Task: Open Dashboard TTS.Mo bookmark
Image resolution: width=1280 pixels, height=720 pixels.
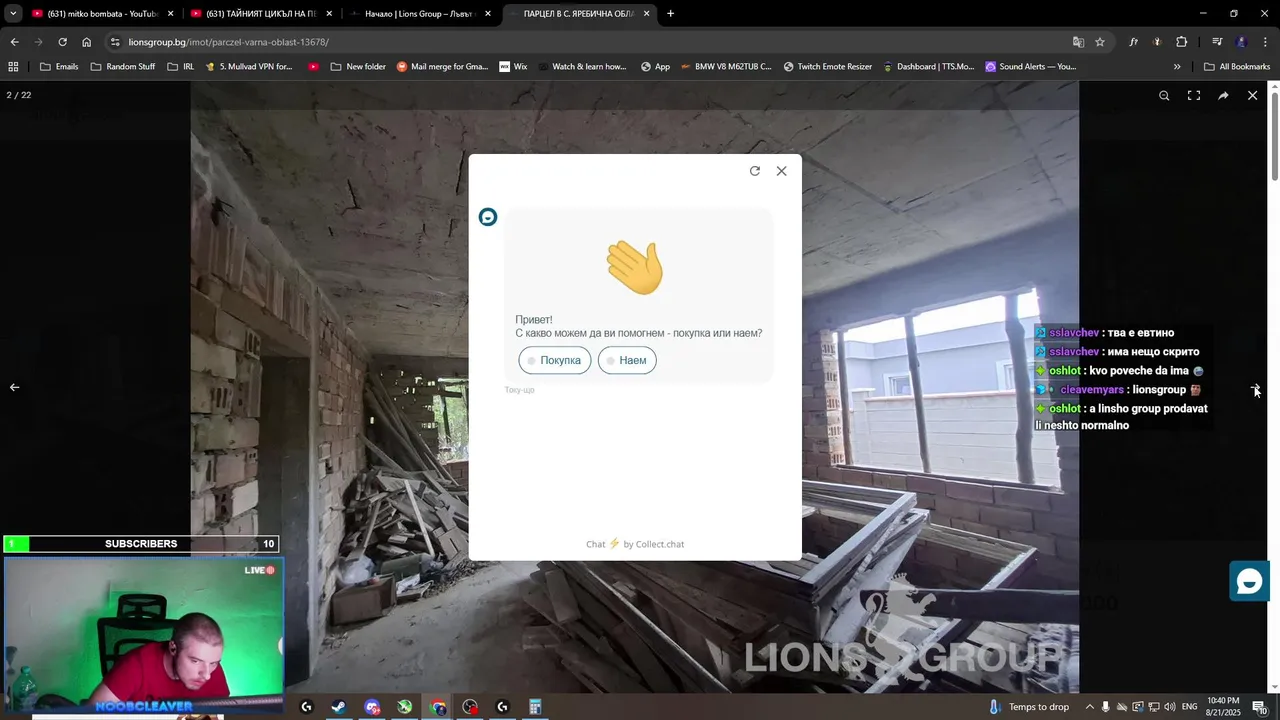Action: click(928, 67)
